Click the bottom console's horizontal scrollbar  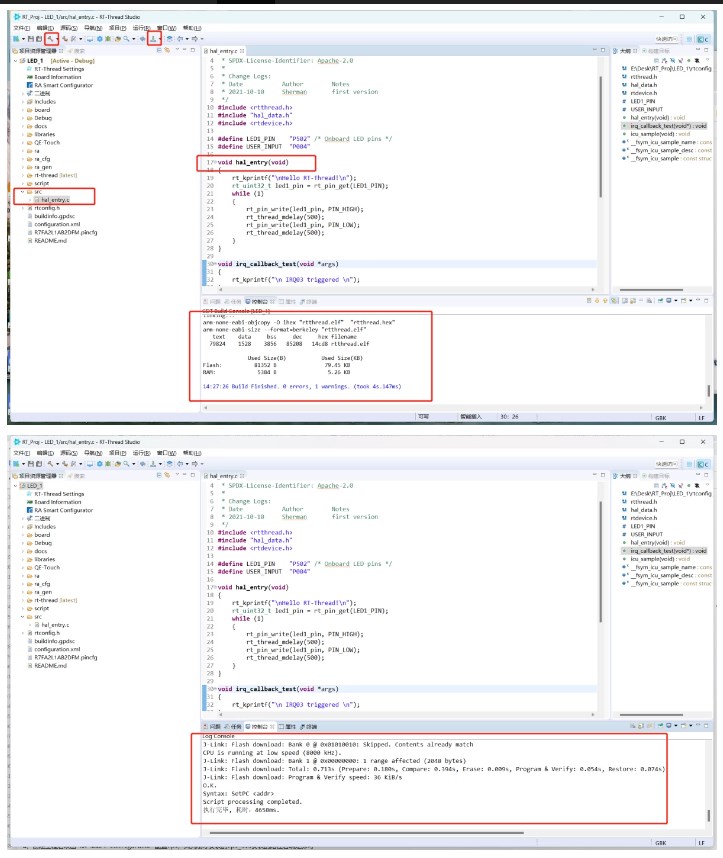367,833
